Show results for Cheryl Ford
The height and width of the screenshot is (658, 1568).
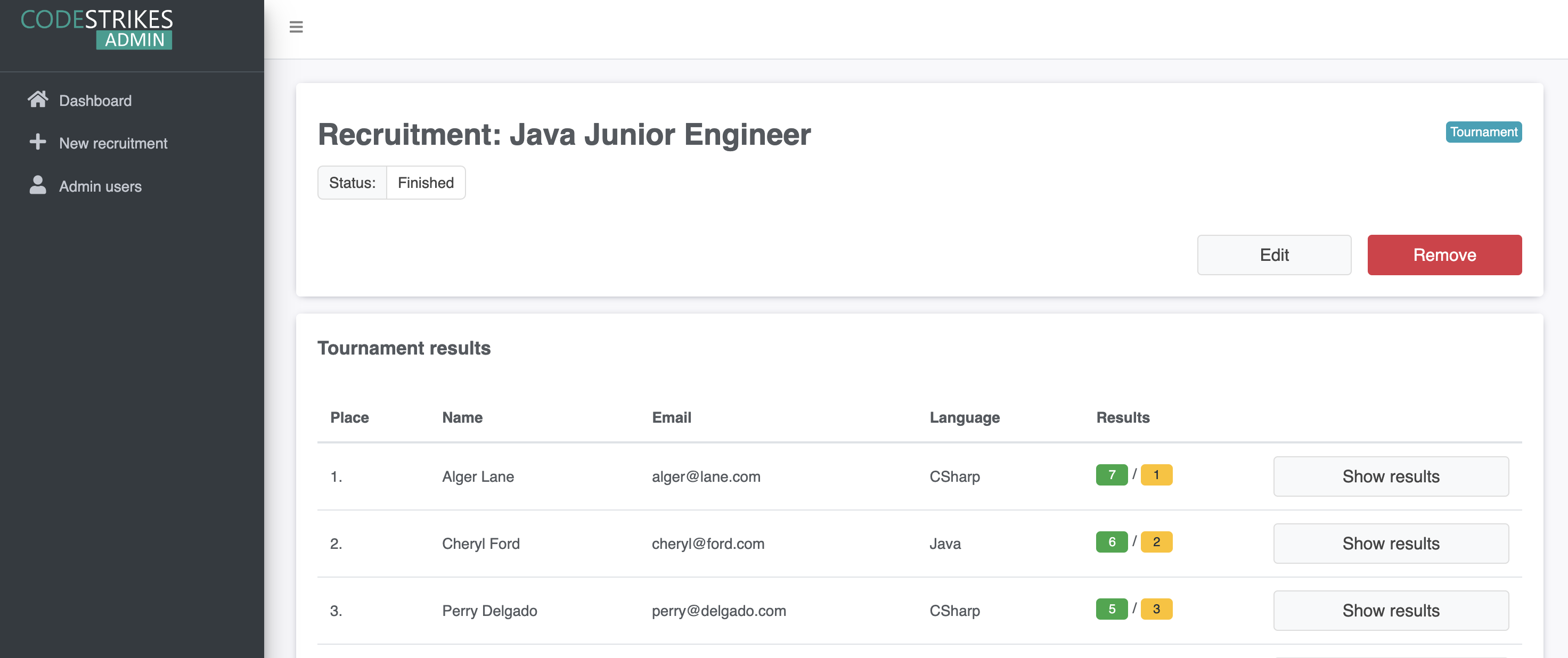pos(1391,543)
